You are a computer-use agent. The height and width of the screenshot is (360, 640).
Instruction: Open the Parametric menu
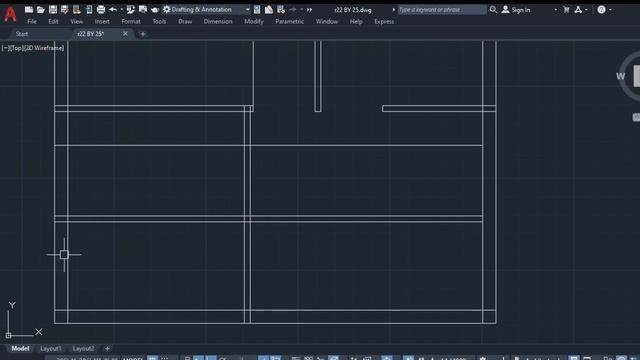click(289, 21)
